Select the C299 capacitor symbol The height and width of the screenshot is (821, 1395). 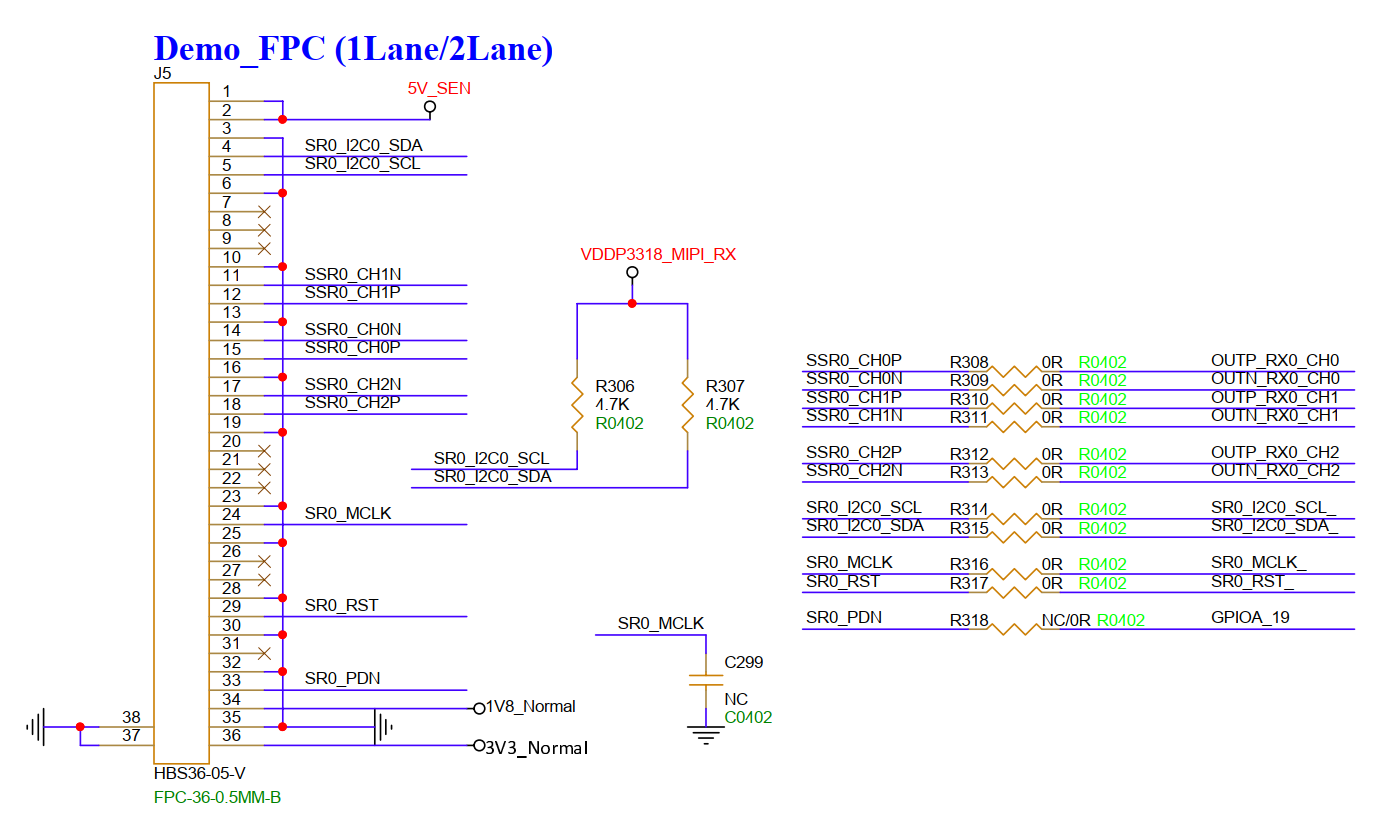pyautogui.click(x=705, y=681)
